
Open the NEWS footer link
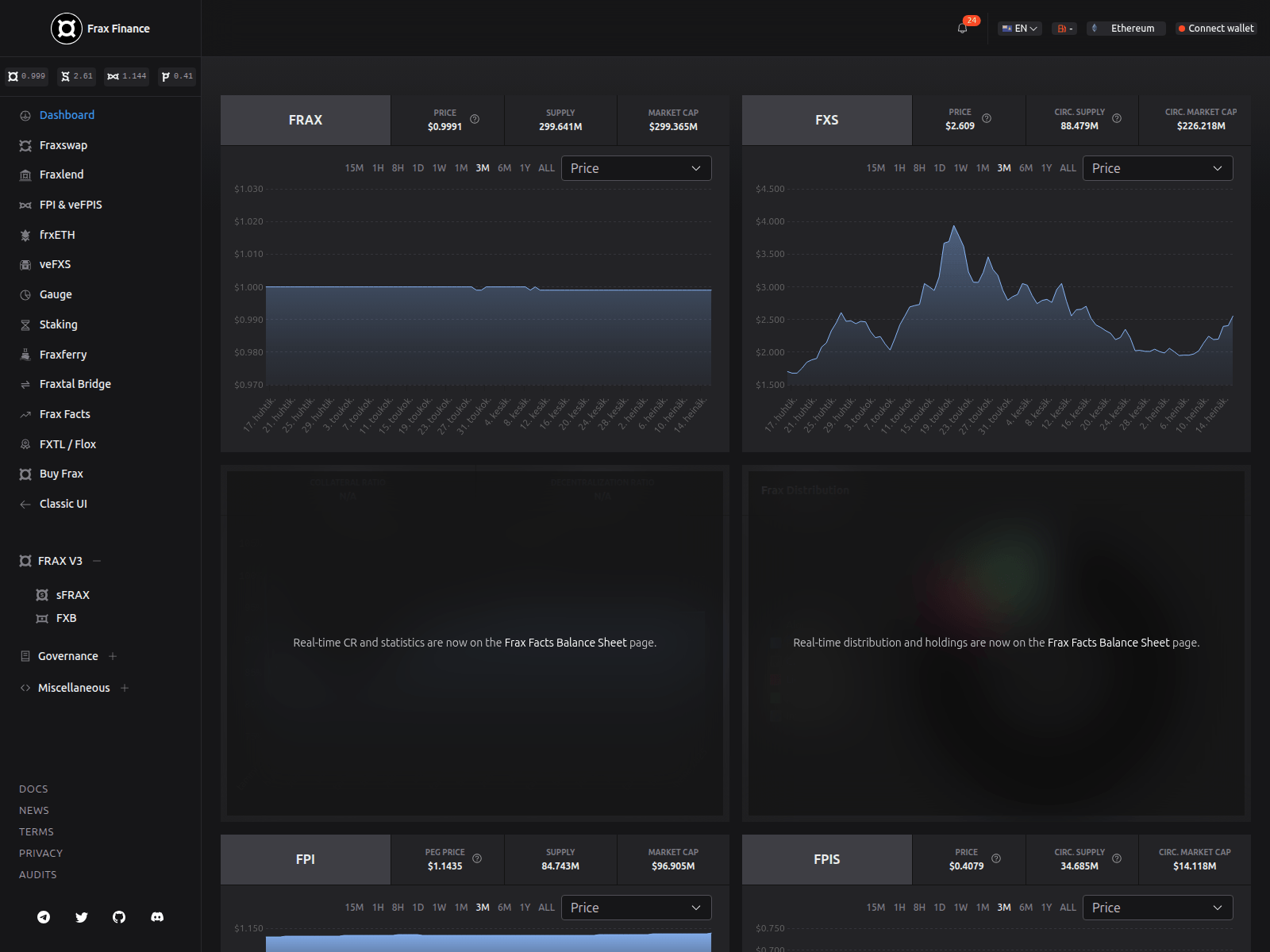[x=34, y=810]
